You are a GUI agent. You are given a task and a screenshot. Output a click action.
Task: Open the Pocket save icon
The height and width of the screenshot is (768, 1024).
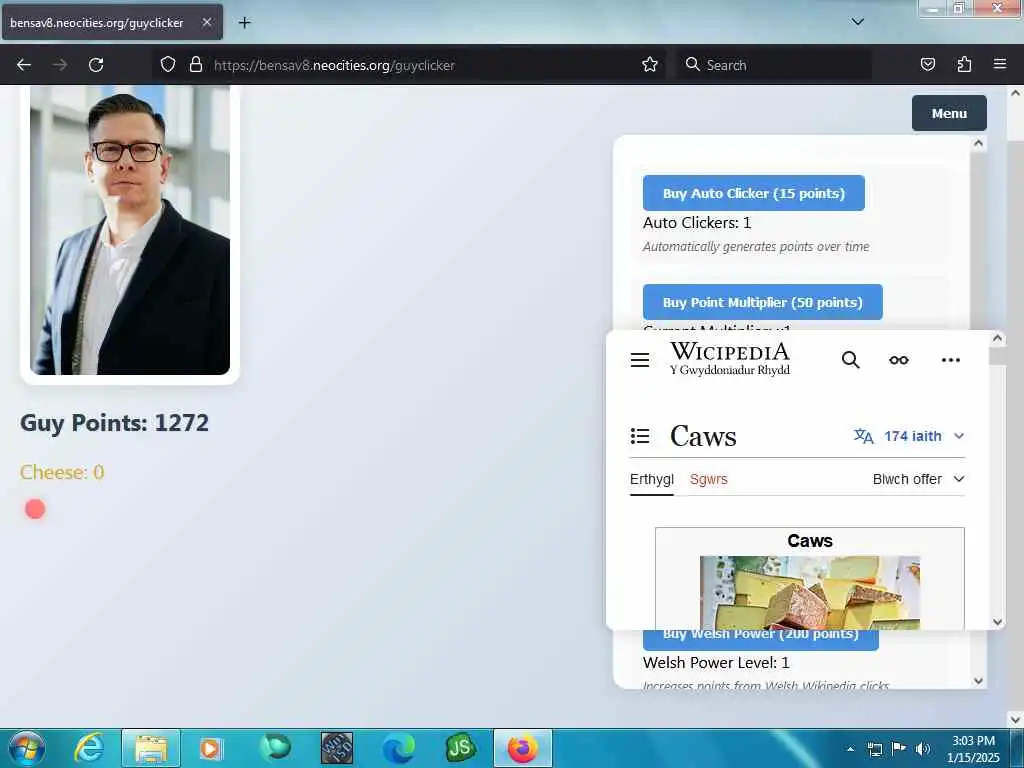927,65
